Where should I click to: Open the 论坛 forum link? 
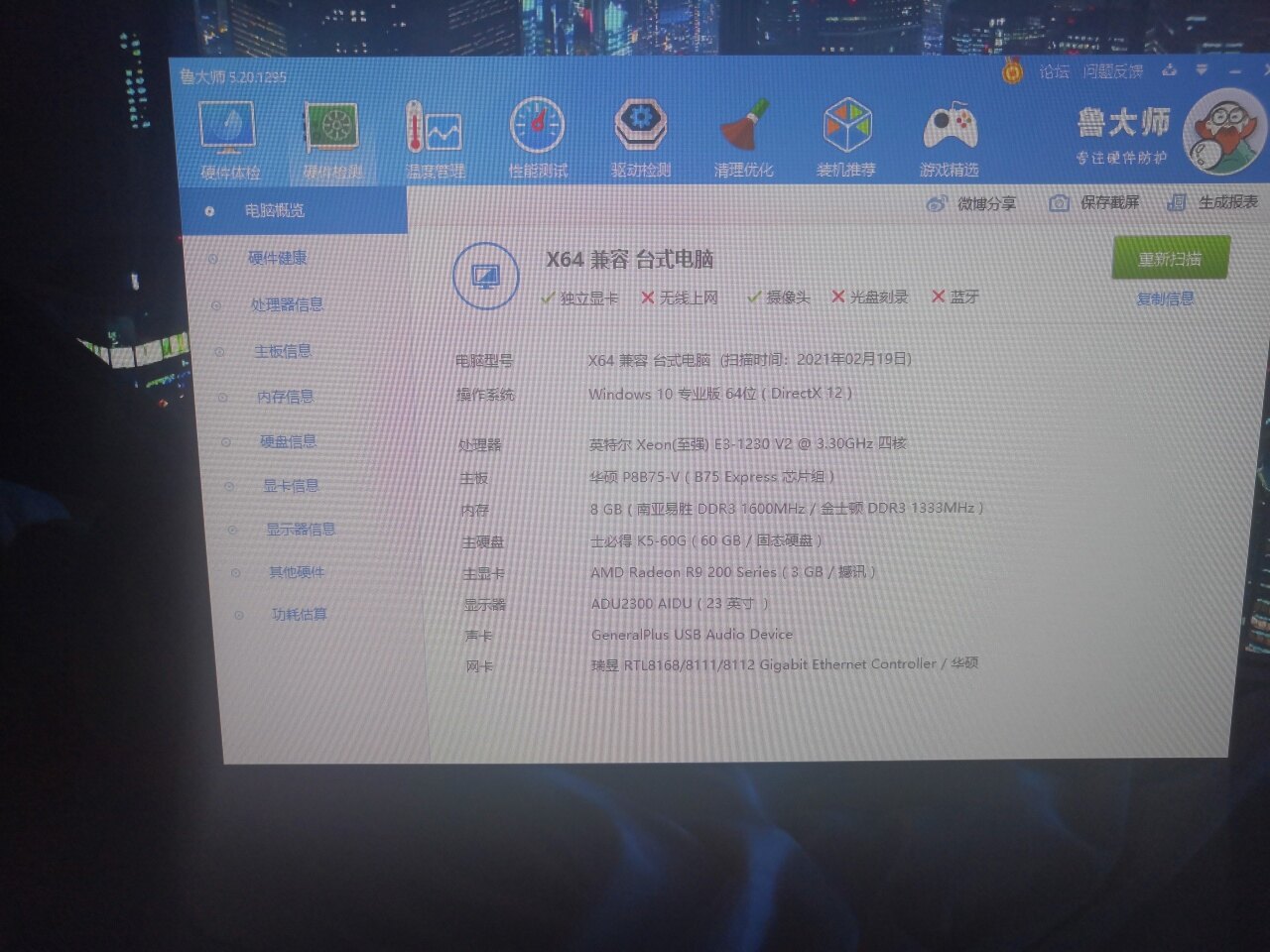coord(1054,71)
